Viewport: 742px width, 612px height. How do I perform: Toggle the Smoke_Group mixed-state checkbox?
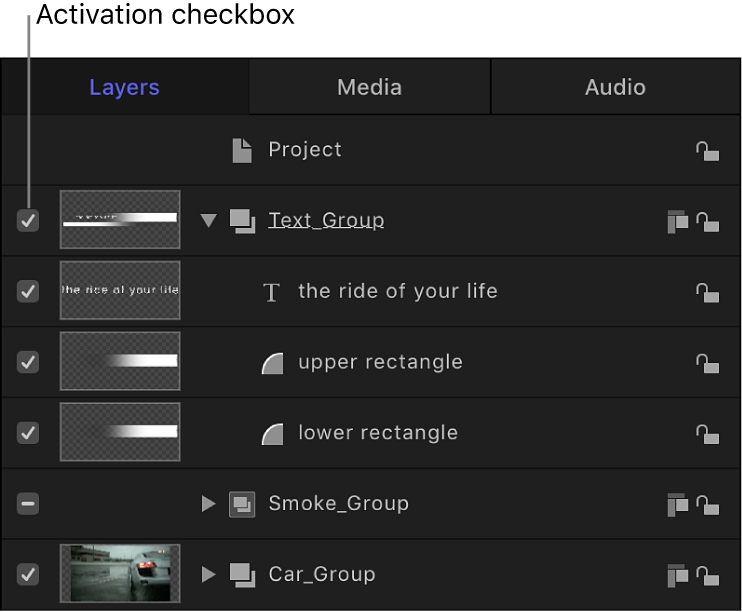point(28,504)
